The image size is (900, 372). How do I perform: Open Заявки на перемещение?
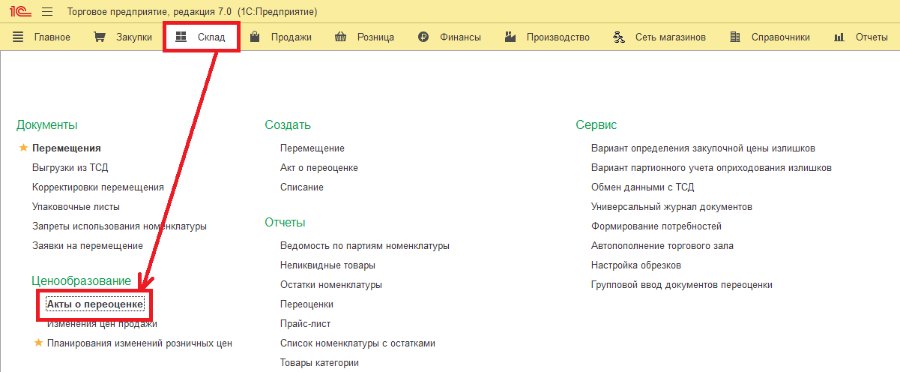click(x=88, y=246)
